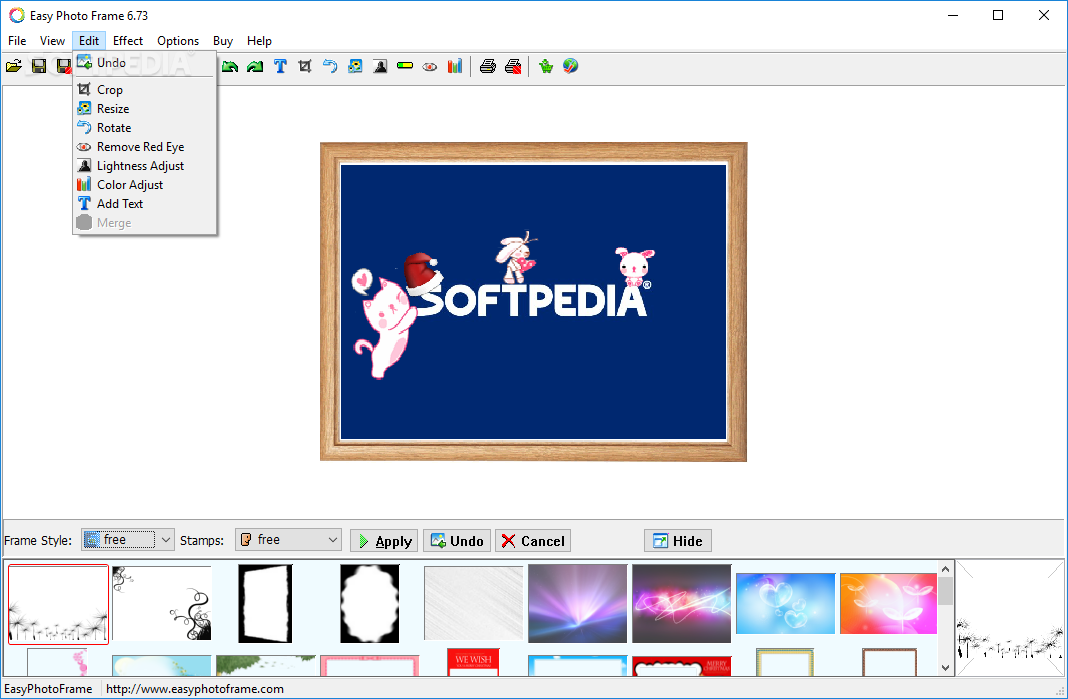
Task: Choose Color Adjust in Edit menu
Action: coord(144,185)
